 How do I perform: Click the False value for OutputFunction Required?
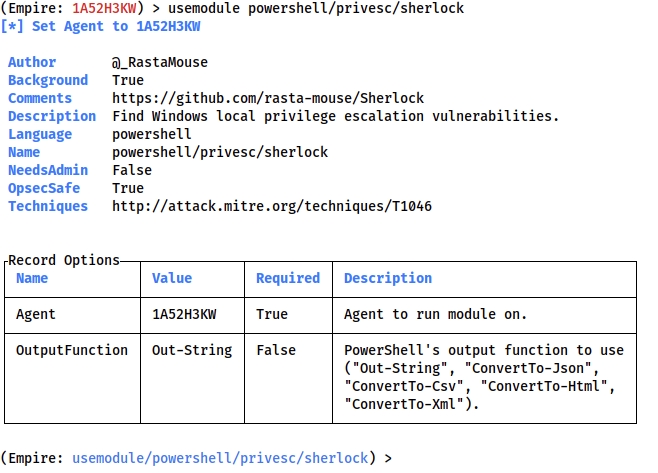(x=276, y=350)
